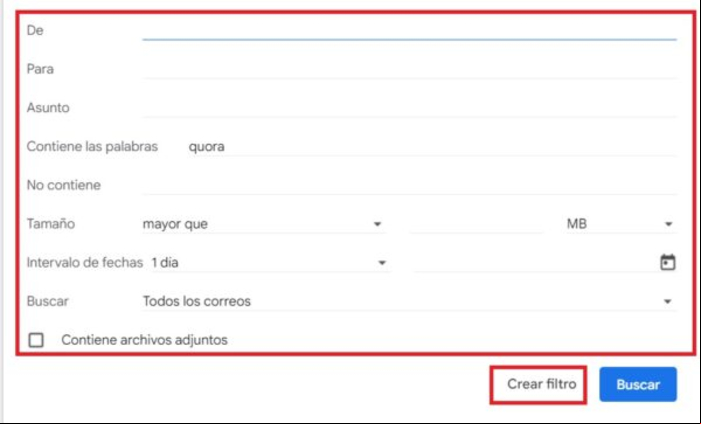Image resolution: width=701 pixels, height=424 pixels.
Task: Check 'Contiene archivos adjuntos' checkbox
Action: pos(36,340)
